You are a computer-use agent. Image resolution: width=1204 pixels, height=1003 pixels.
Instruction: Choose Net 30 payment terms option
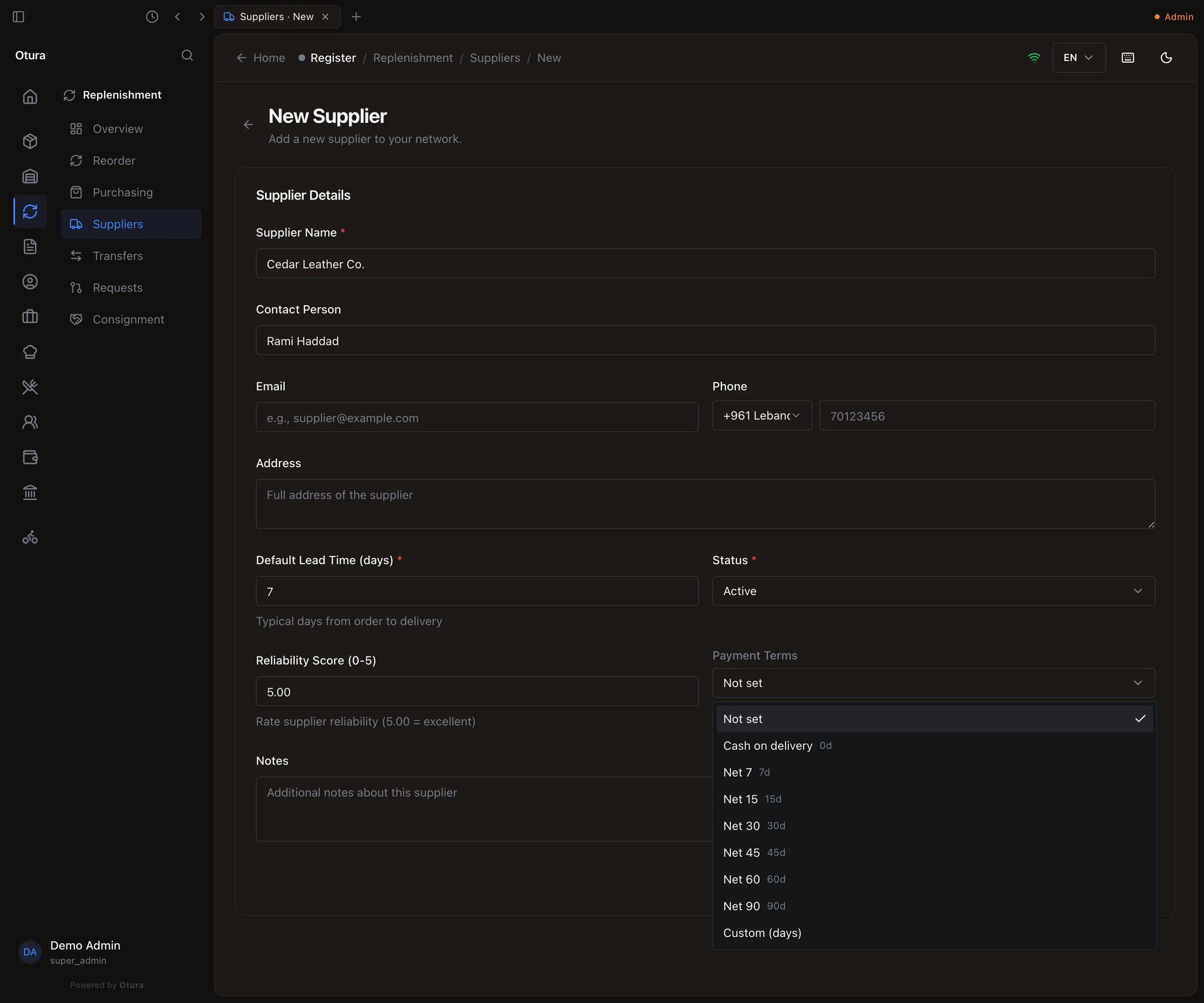pos(934,826)
